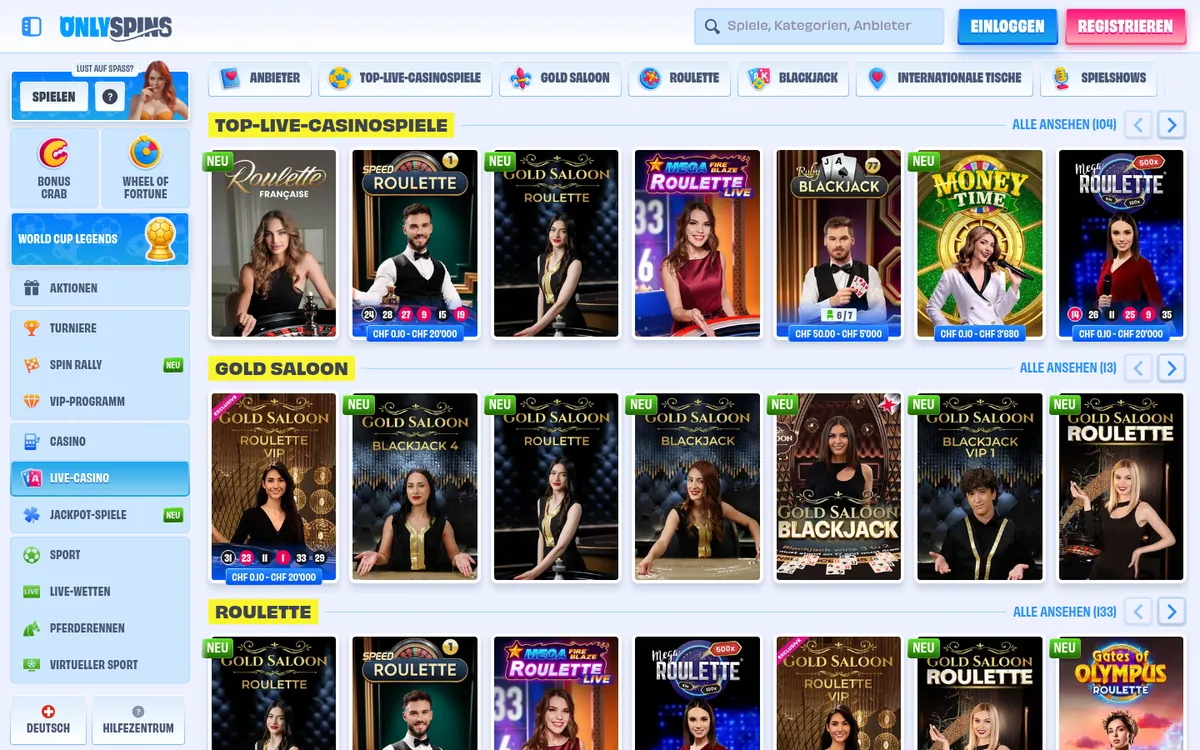Open the World Cup Legends banner
Viewport: 1200px width, 750px height.
(x=100, y=239)
